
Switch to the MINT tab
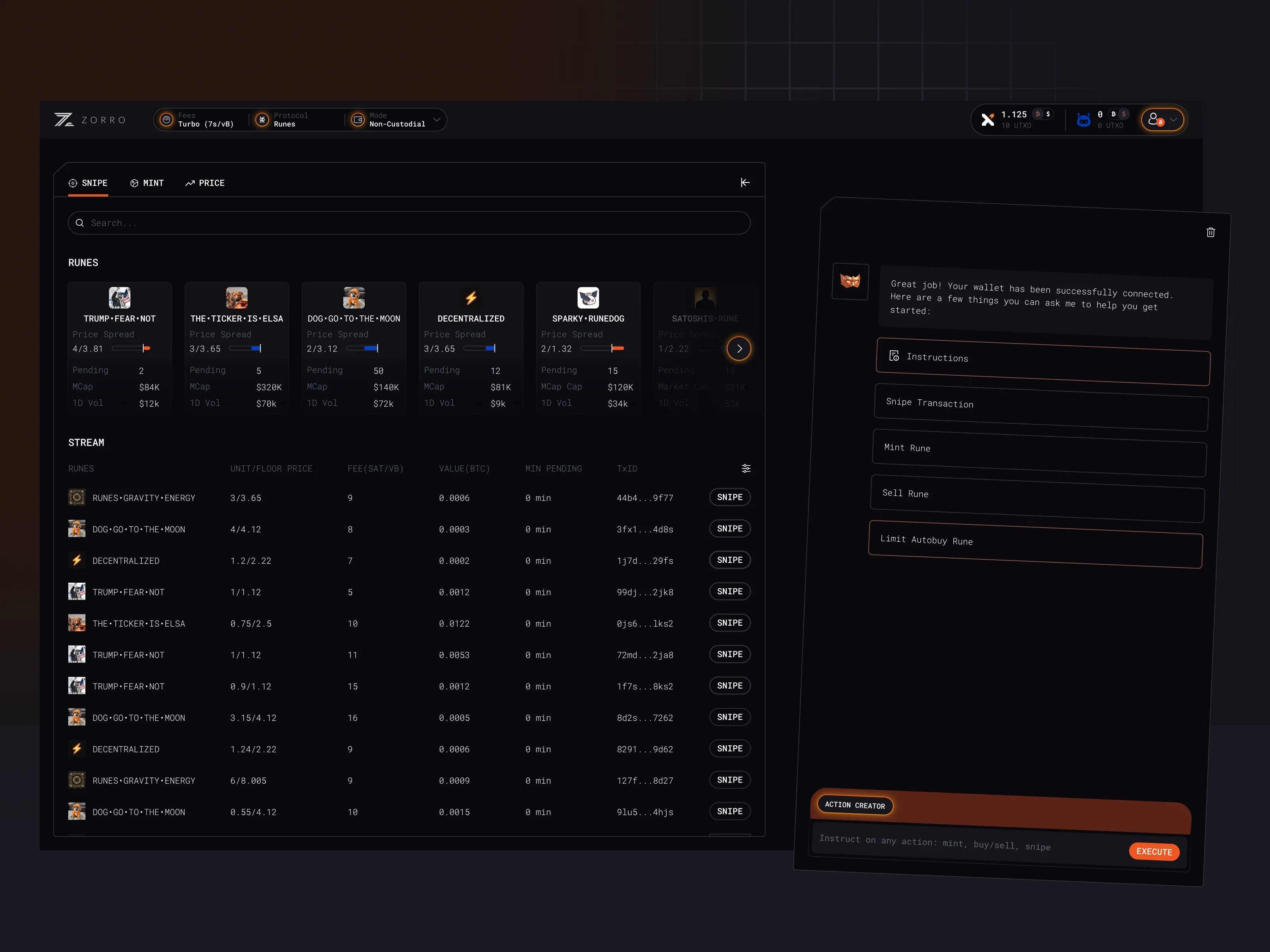pos(147,182)
